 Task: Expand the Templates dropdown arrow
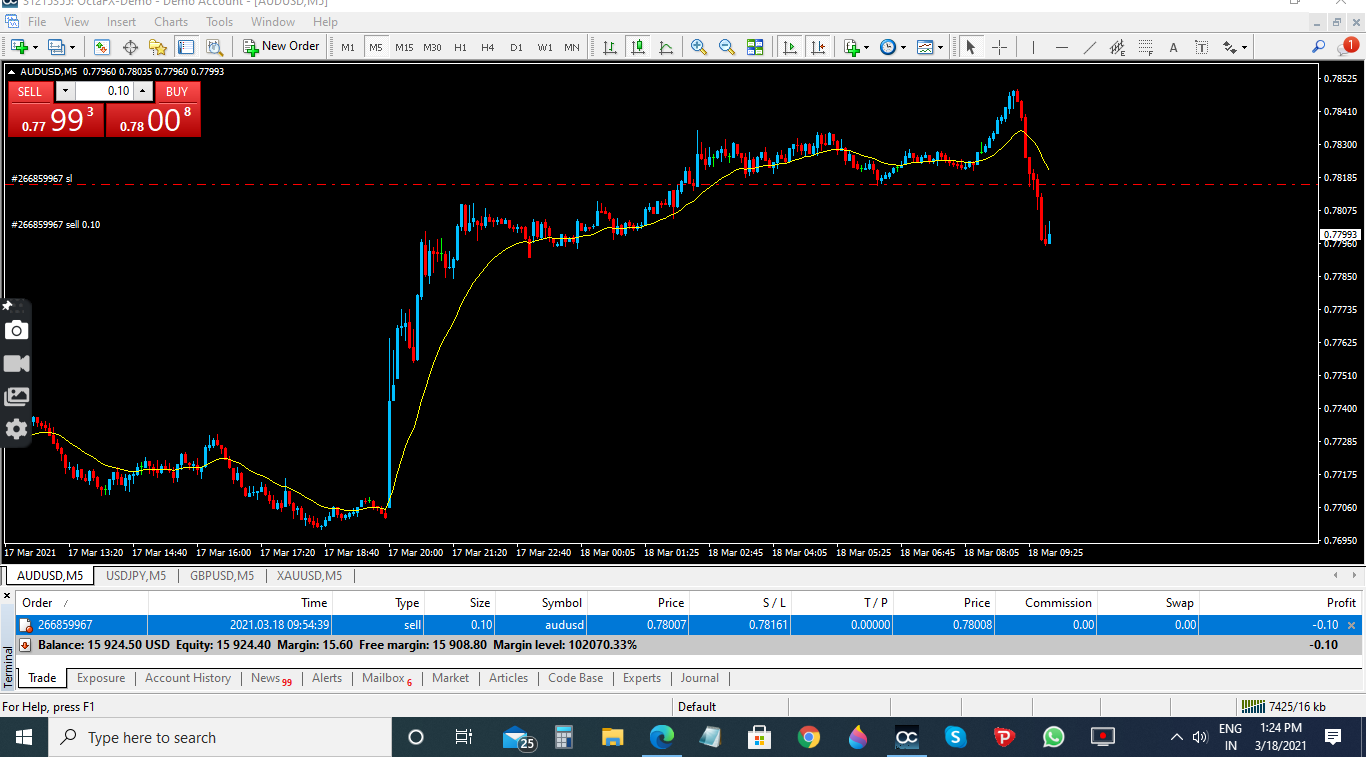click(x=940, y=47)
